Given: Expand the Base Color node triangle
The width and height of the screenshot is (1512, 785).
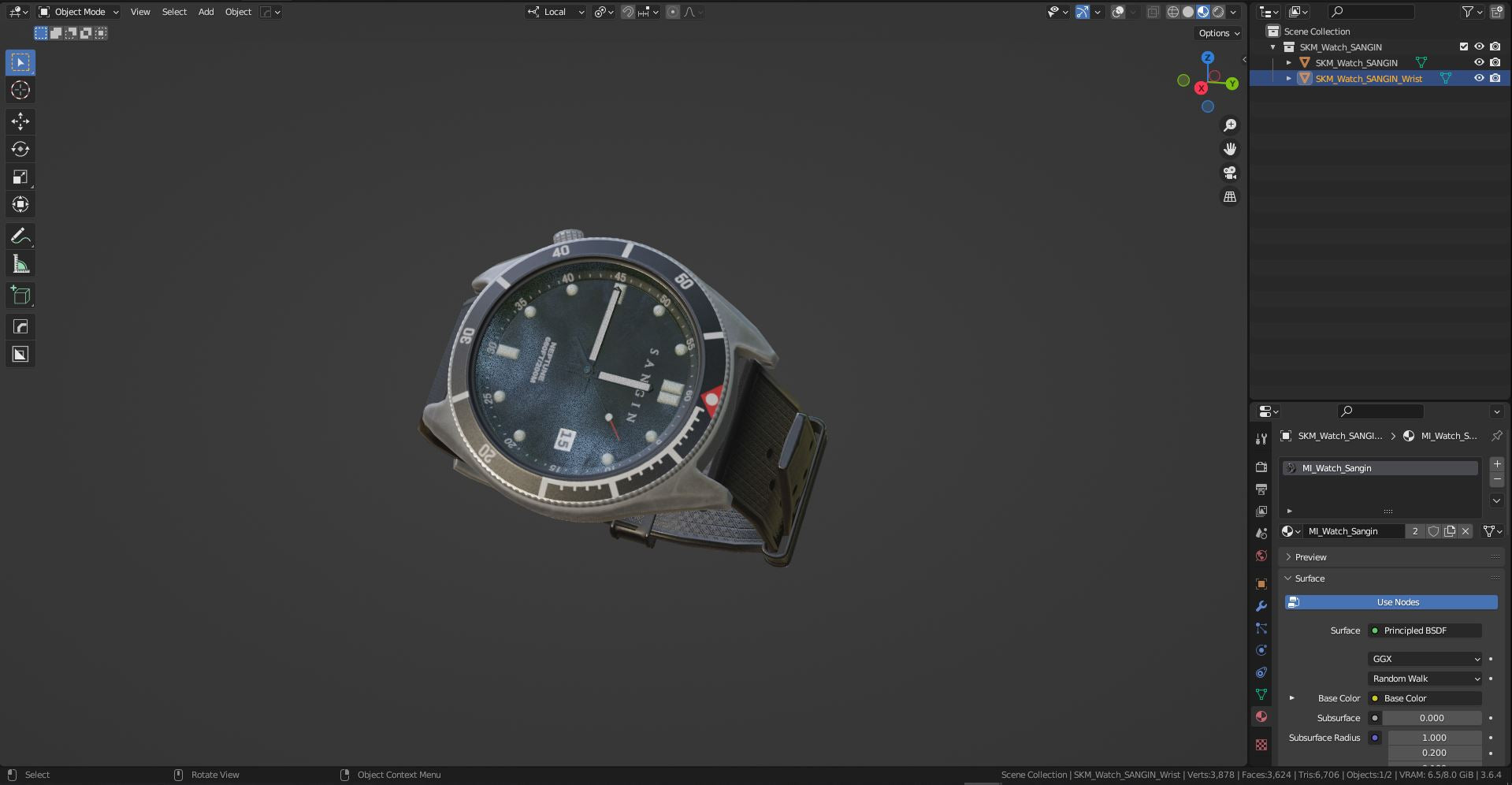Looking at the screenshot, I should (1291, 698).
